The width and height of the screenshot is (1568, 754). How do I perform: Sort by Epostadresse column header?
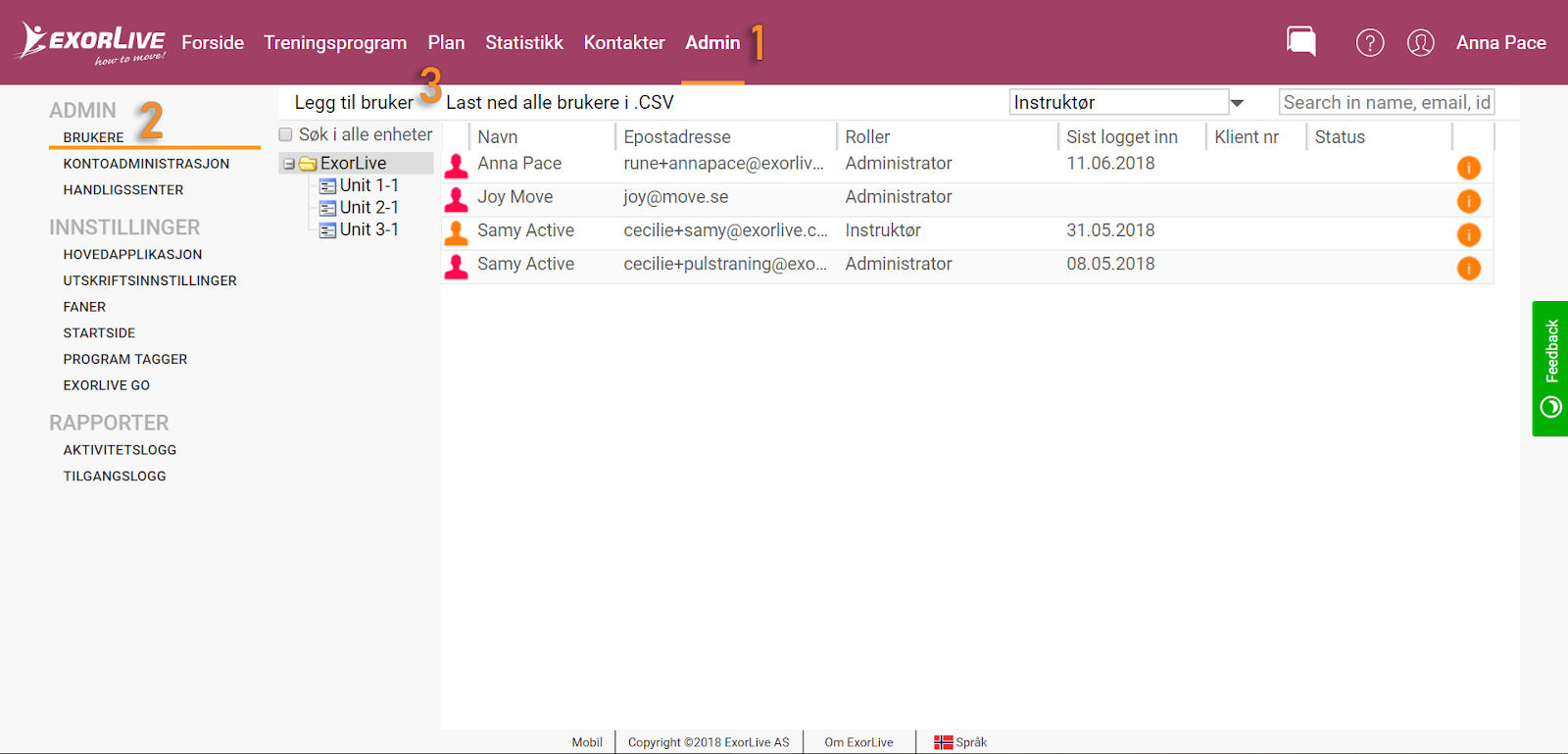[x=677, y=137]
